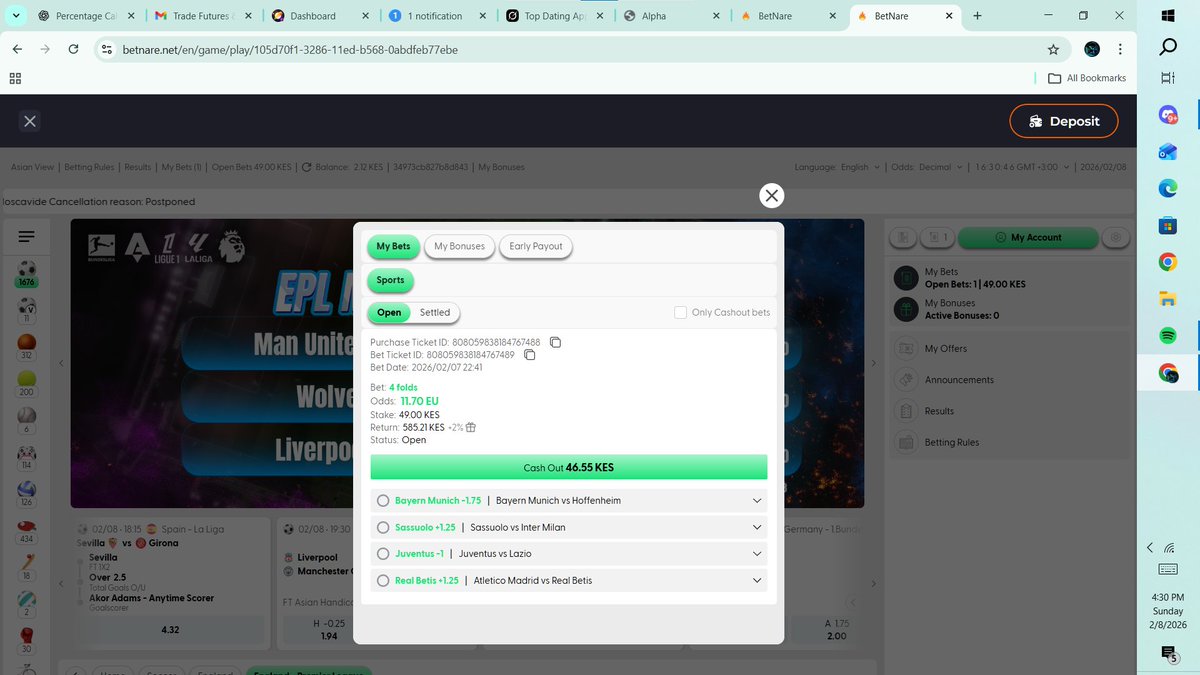Click the My Bets circular icon in sidebar
The width and height of the screenshot is (1200, 675).
pyautogui.click(x=905, y=278)
